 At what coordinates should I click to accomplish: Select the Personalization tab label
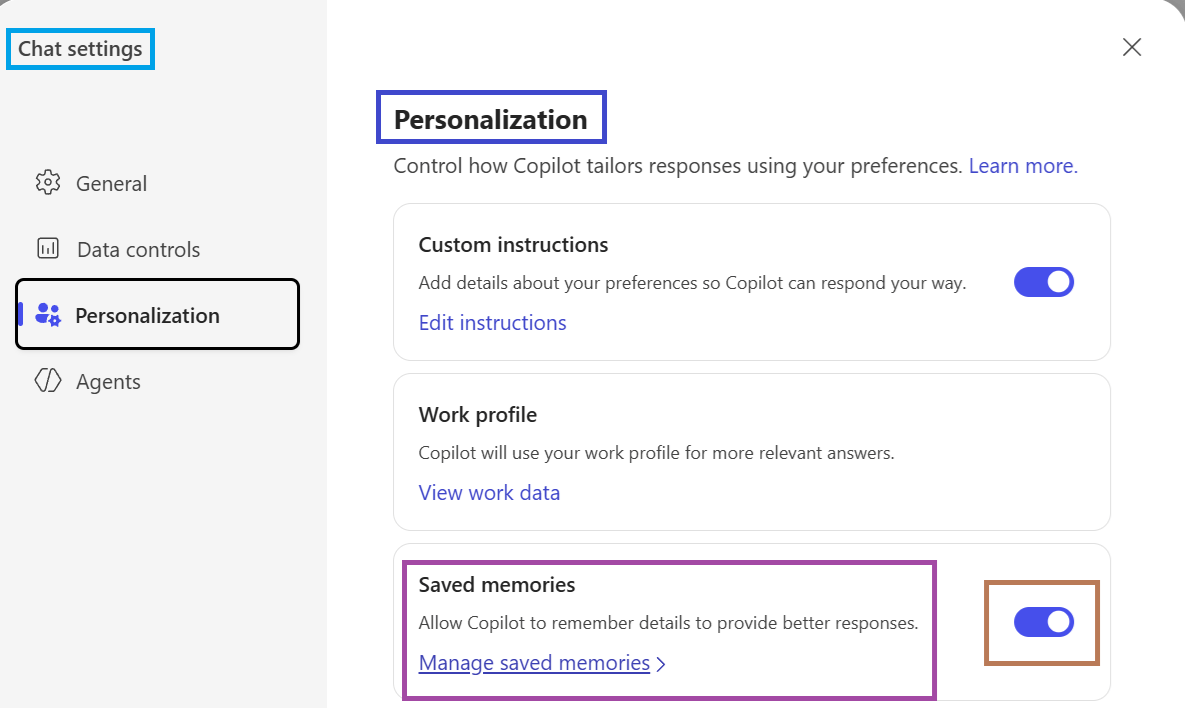click(147, 315)
